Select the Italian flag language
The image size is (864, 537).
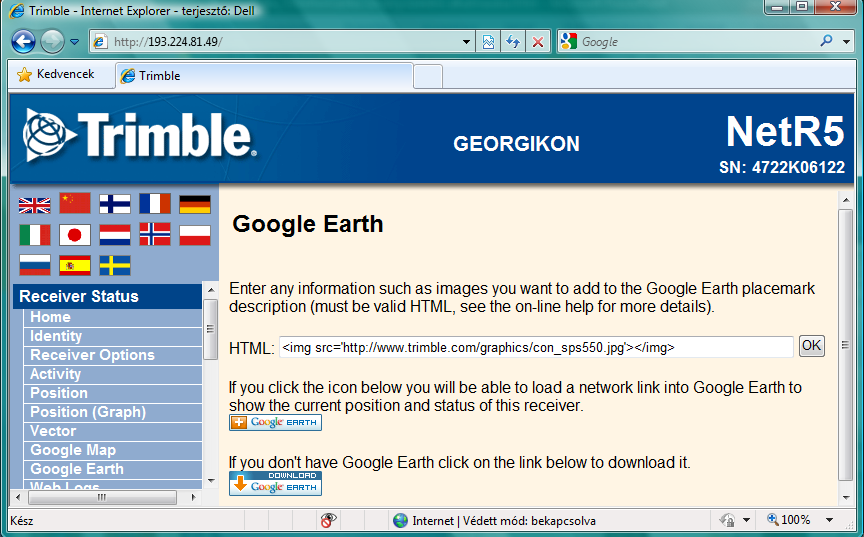35,235
